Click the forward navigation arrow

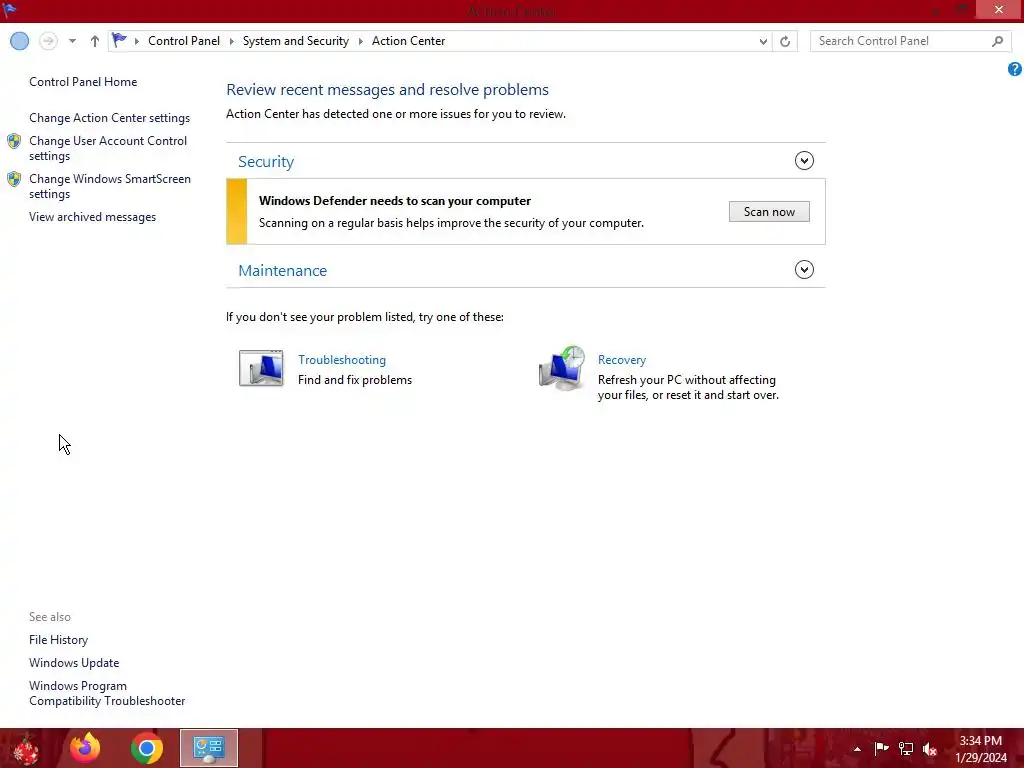pos(48,41)
